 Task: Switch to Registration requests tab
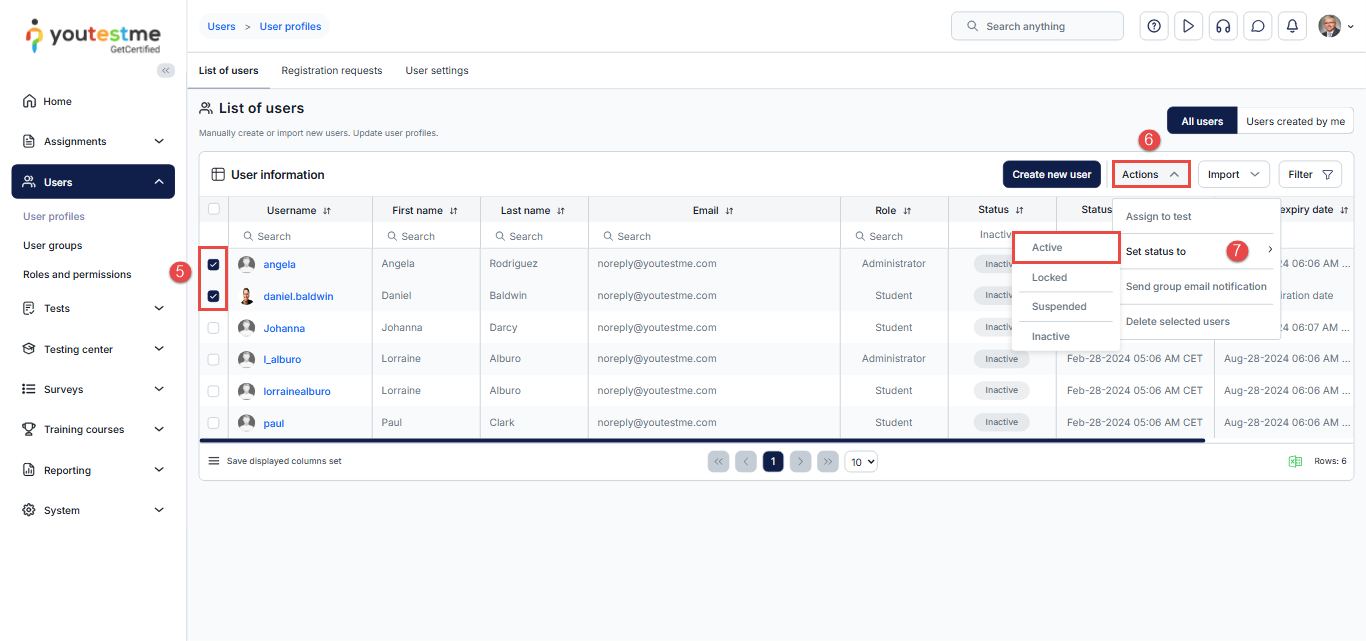pos(331,71)
